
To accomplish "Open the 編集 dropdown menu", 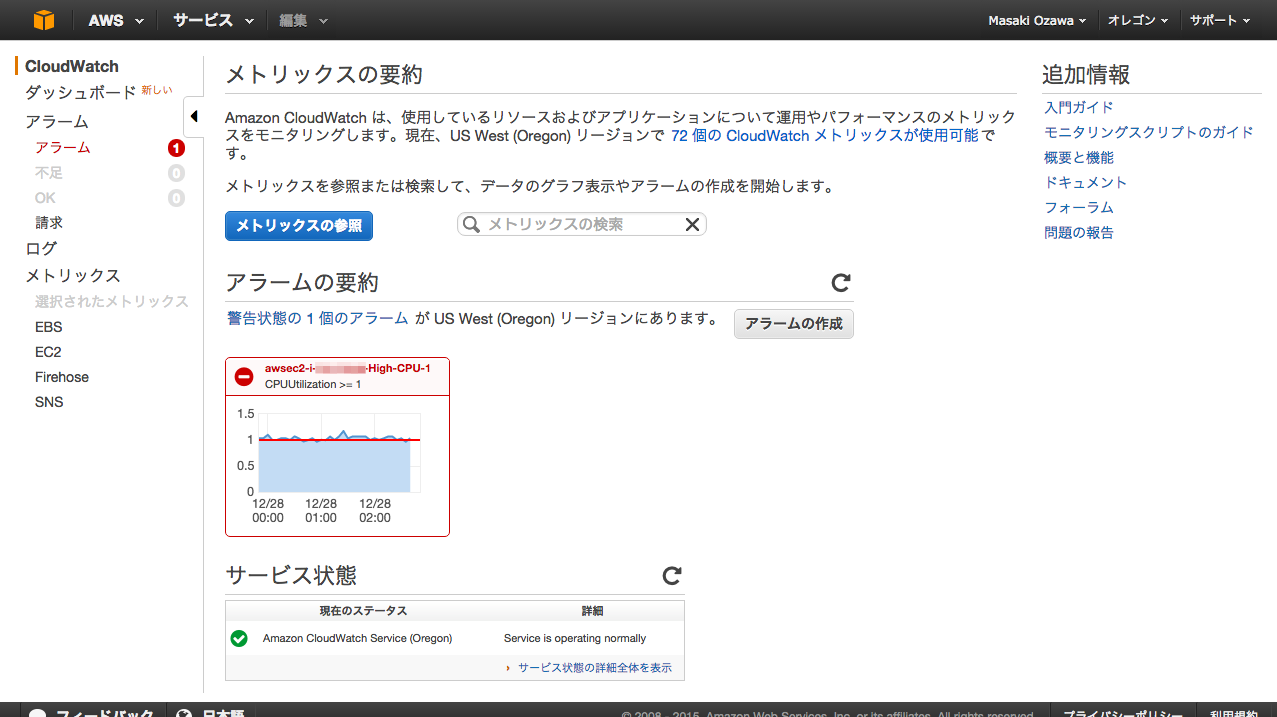I will tap(303, 20).
